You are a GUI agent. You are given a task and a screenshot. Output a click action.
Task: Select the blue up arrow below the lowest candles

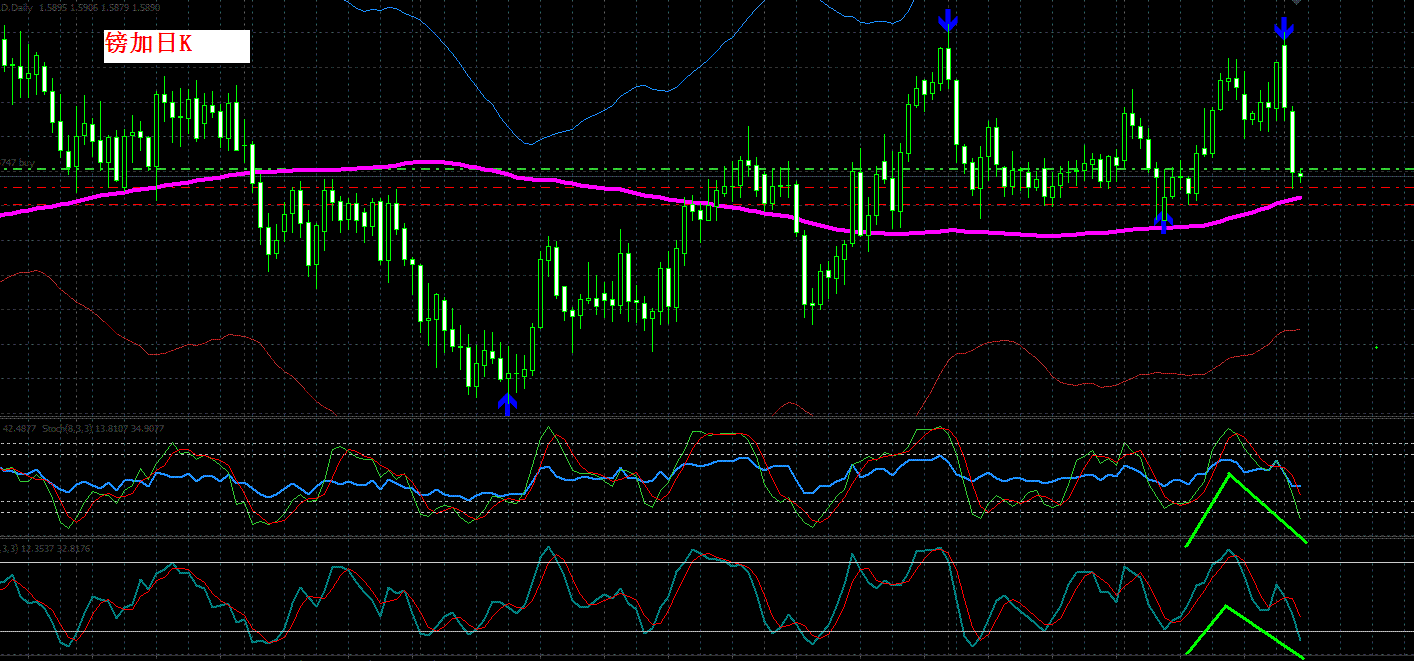[508, 403]
